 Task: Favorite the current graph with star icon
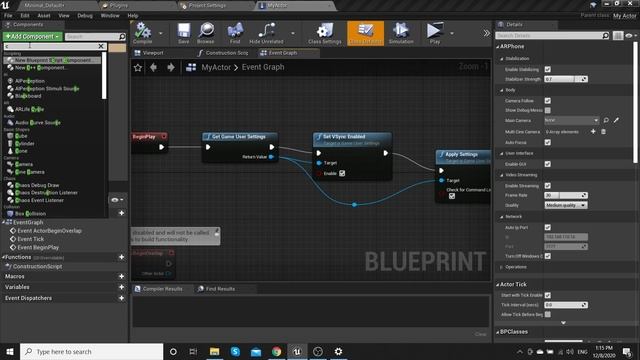point(138,67)
